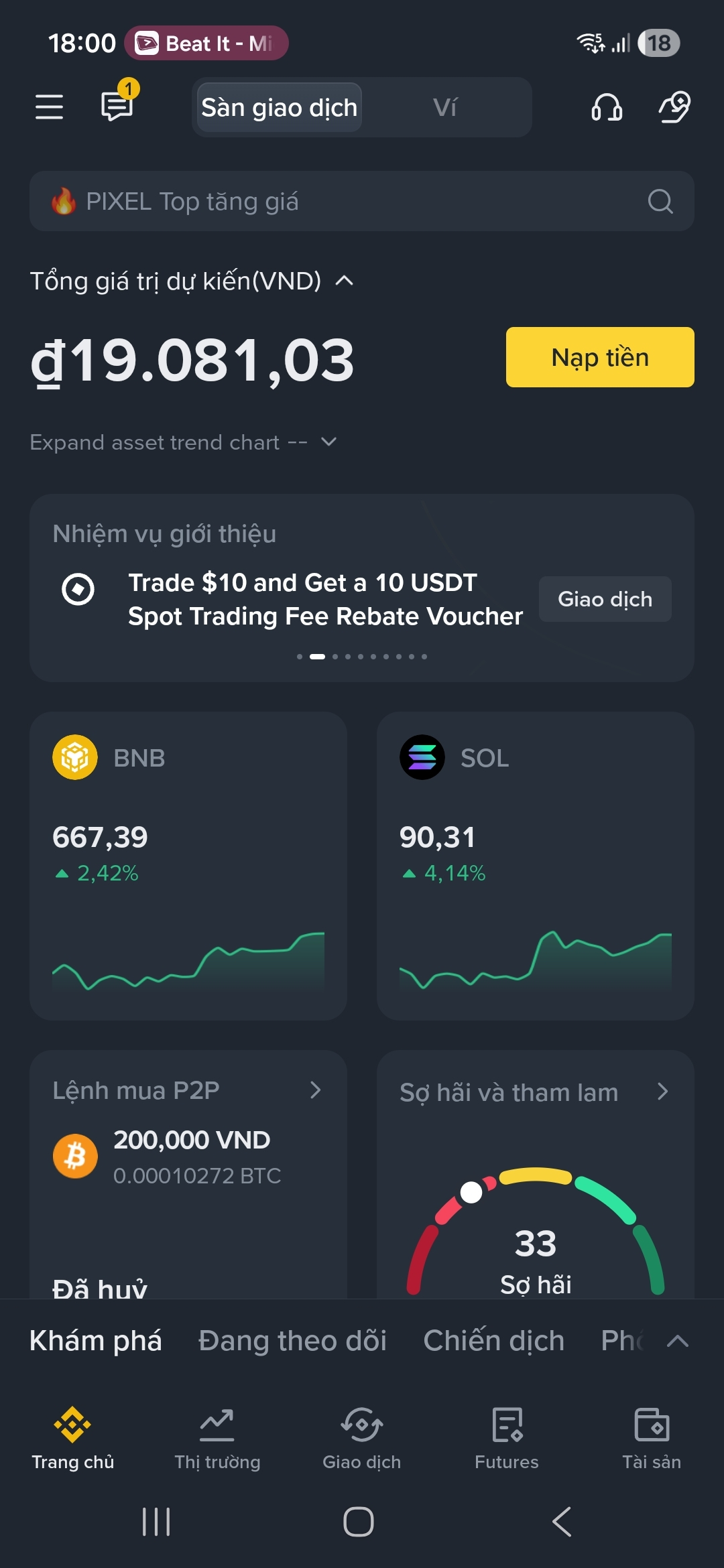Open the Chiến dịch tab
This screenshot has height=1568, width=724.
(x=494, y=1341)
